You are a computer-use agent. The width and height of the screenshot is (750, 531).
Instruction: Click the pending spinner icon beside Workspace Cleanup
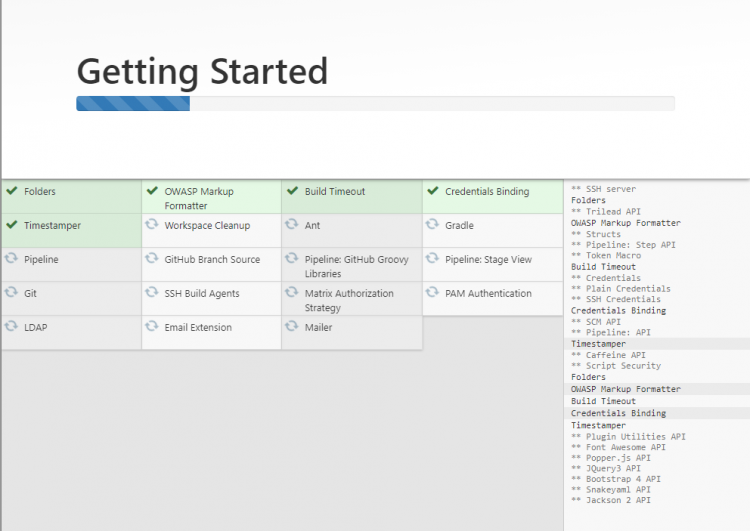[152, 224]
